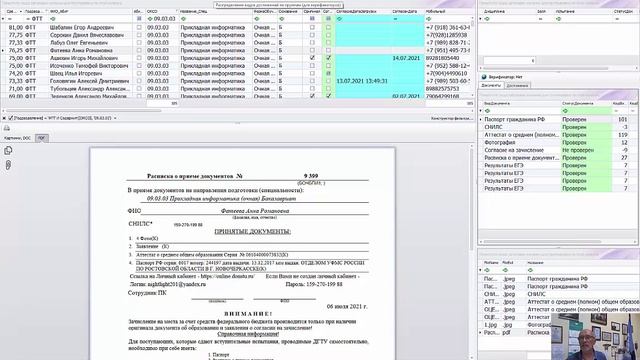Click the copy pages icon in PDF sidebar
This screenshot has height=360, width=640.
coord(8,151)
